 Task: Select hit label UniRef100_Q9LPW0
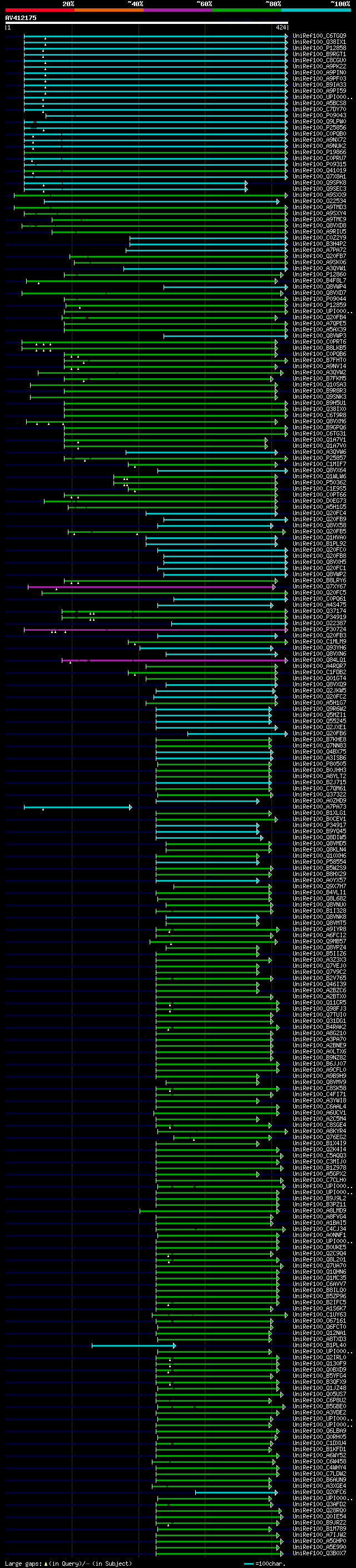pos(319,122)
